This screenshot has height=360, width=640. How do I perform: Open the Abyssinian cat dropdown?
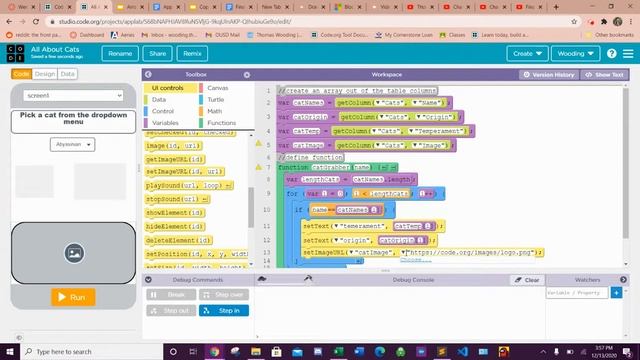point(73,144)
